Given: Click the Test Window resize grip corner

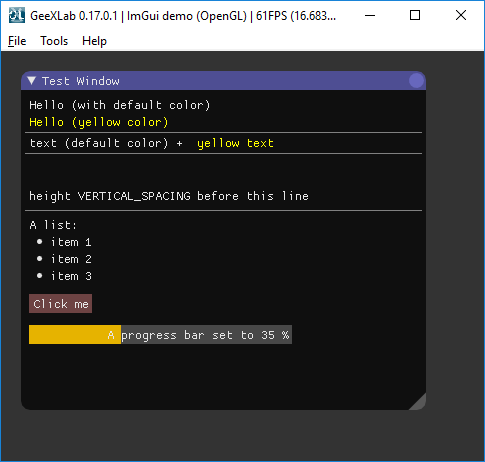Looking at the screenshot, I should pyautogui.click(x=419, y=403).
